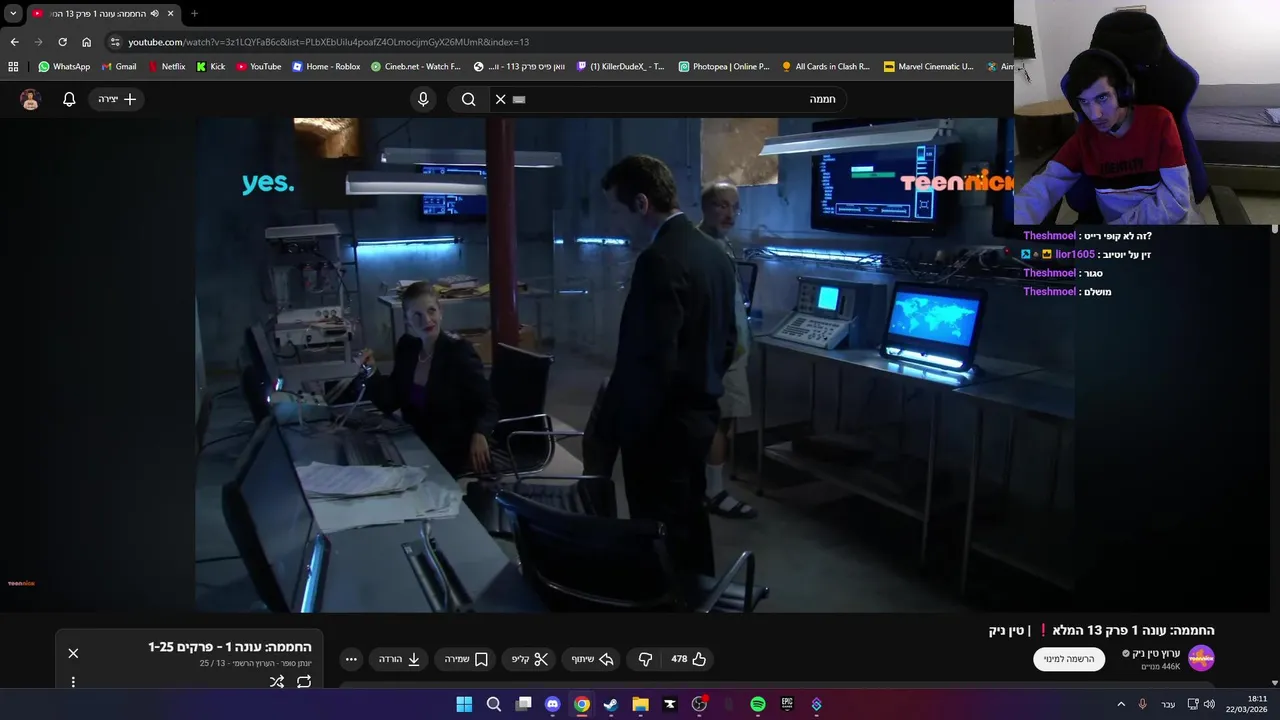Mute the tab via its speaker icon
This screenshot has height=720, width=1280.
(154, 14)
